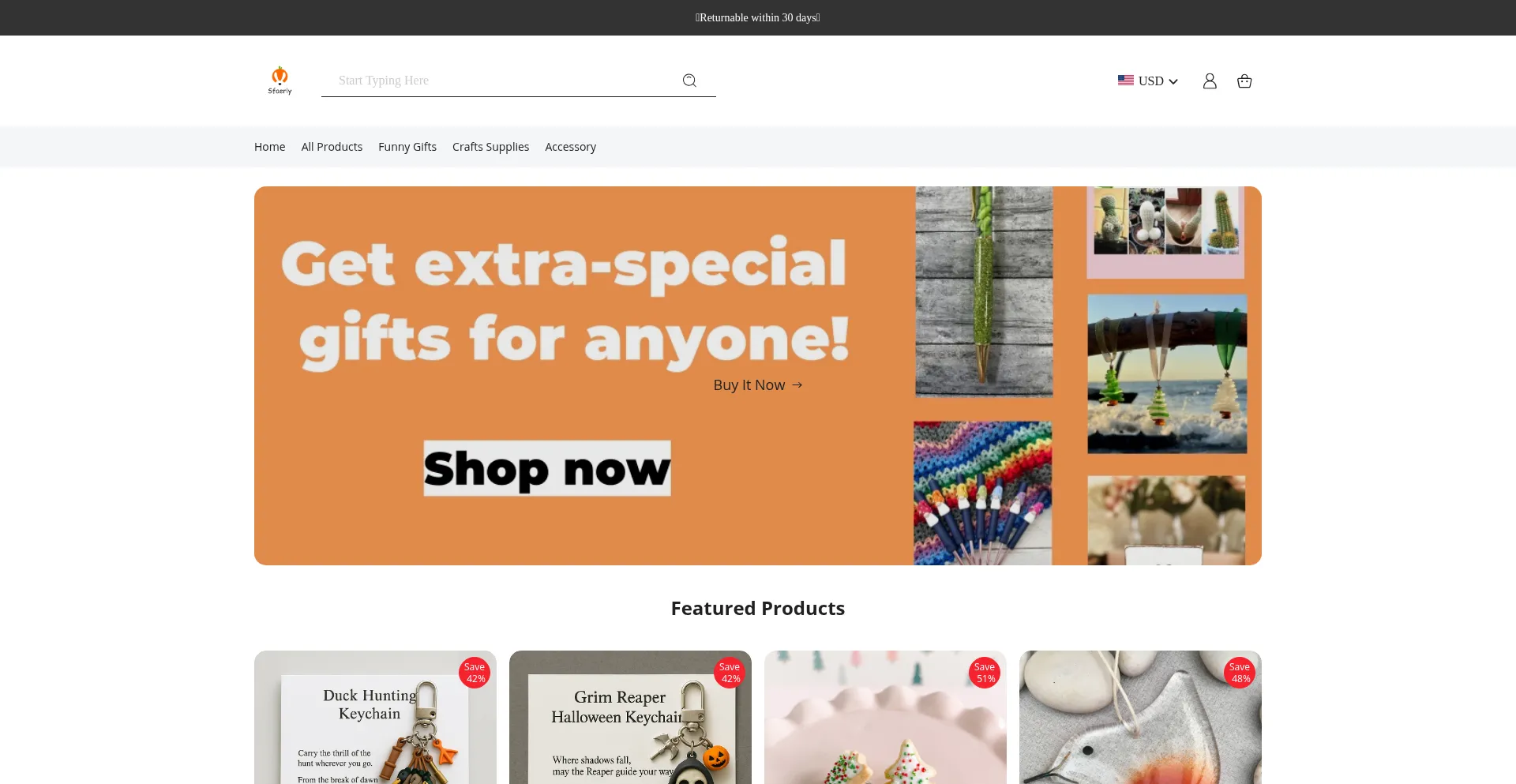This screenshot has width=1516, height=784.
Task: Open Funny Gifts category
Action: point(407,147)
